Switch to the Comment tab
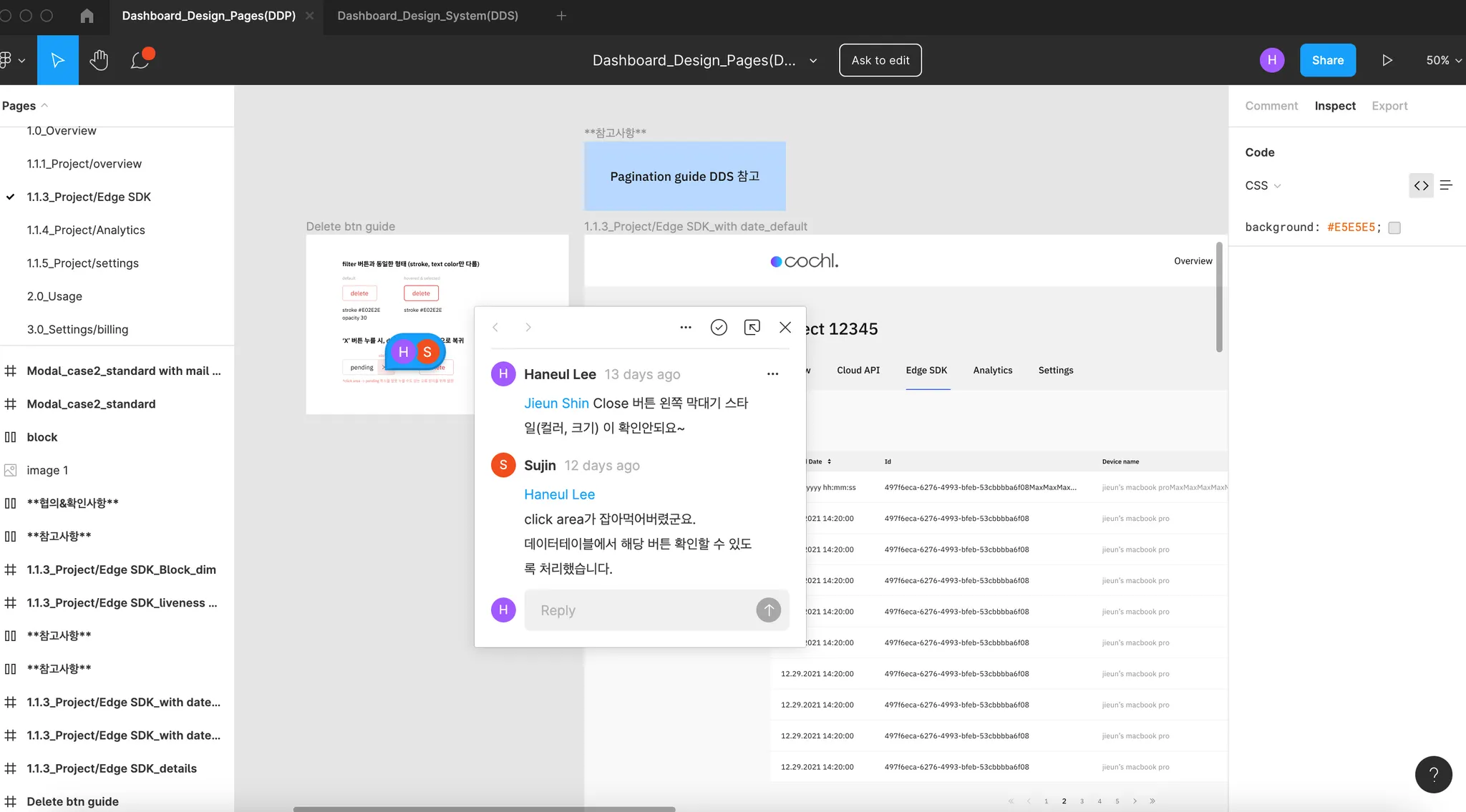 (x=1271, y=106)
